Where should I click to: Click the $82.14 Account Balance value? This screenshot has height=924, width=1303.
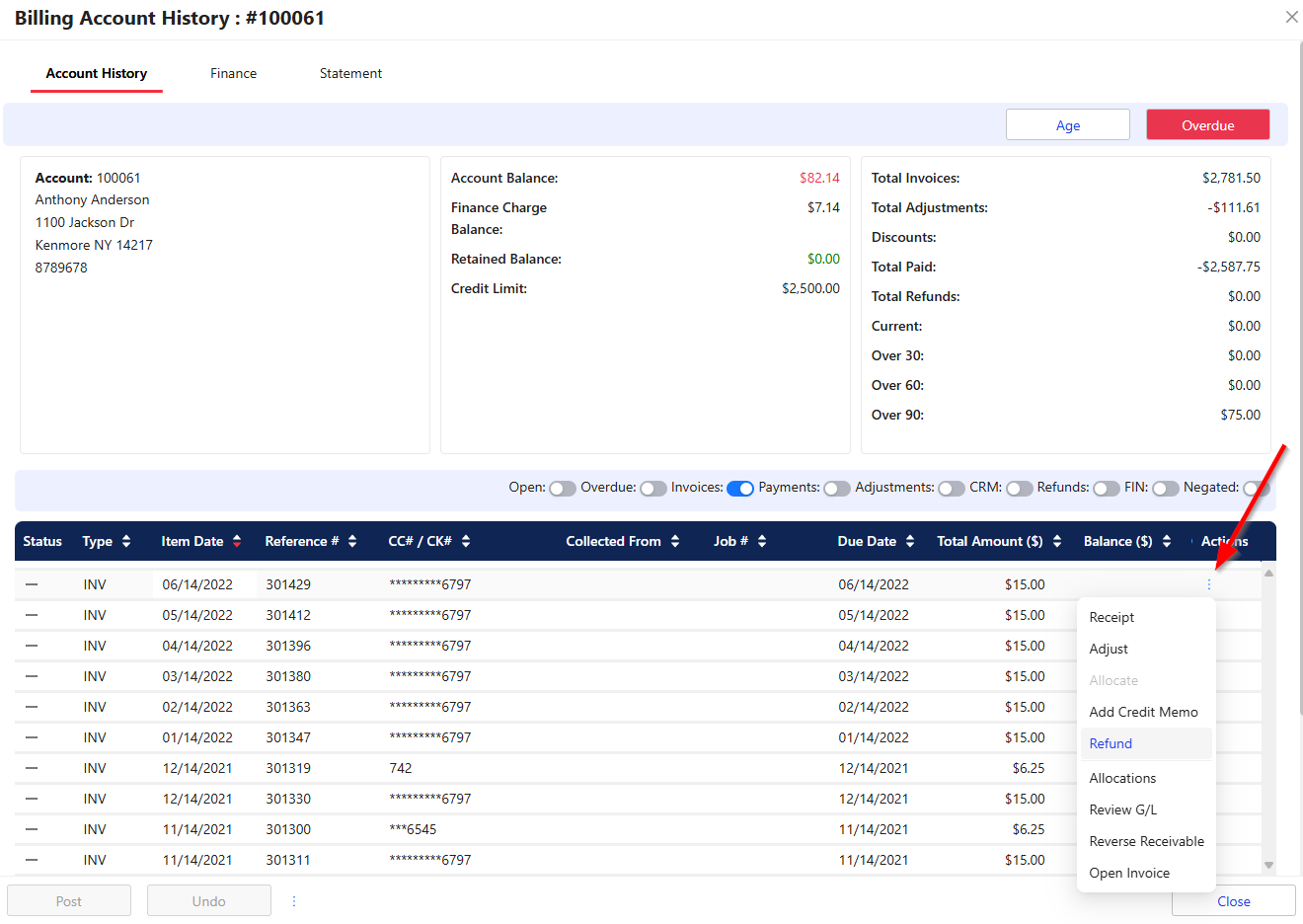819,178
